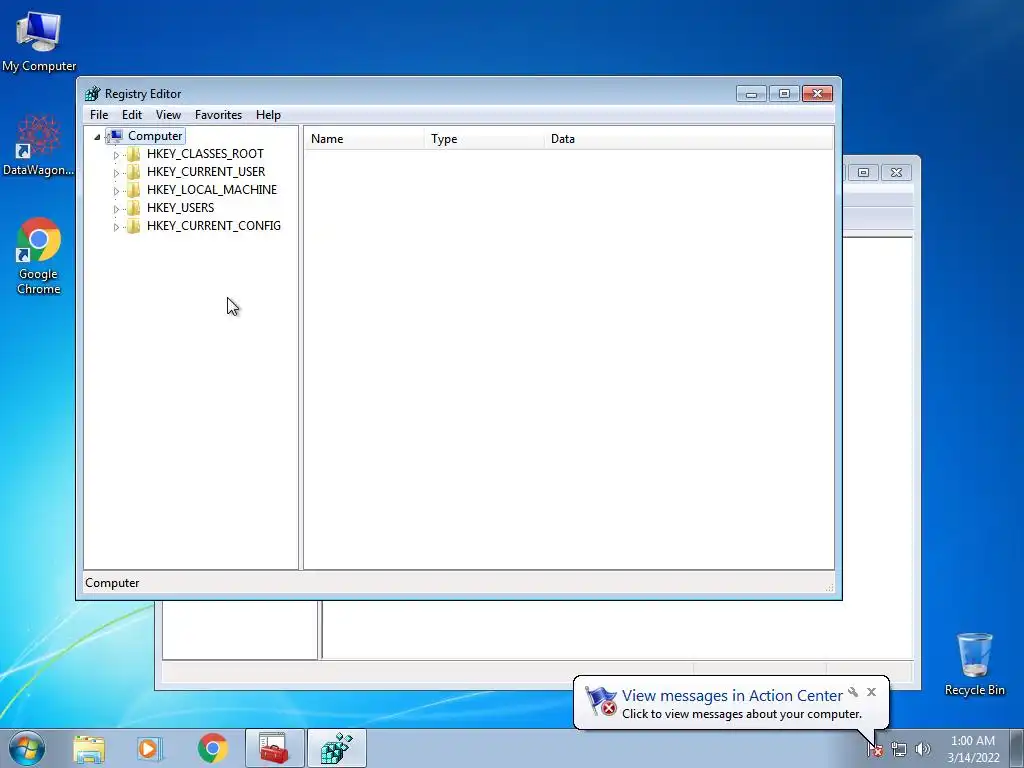Click the taskbar clock showing 1:00 AM

[973, 749]
